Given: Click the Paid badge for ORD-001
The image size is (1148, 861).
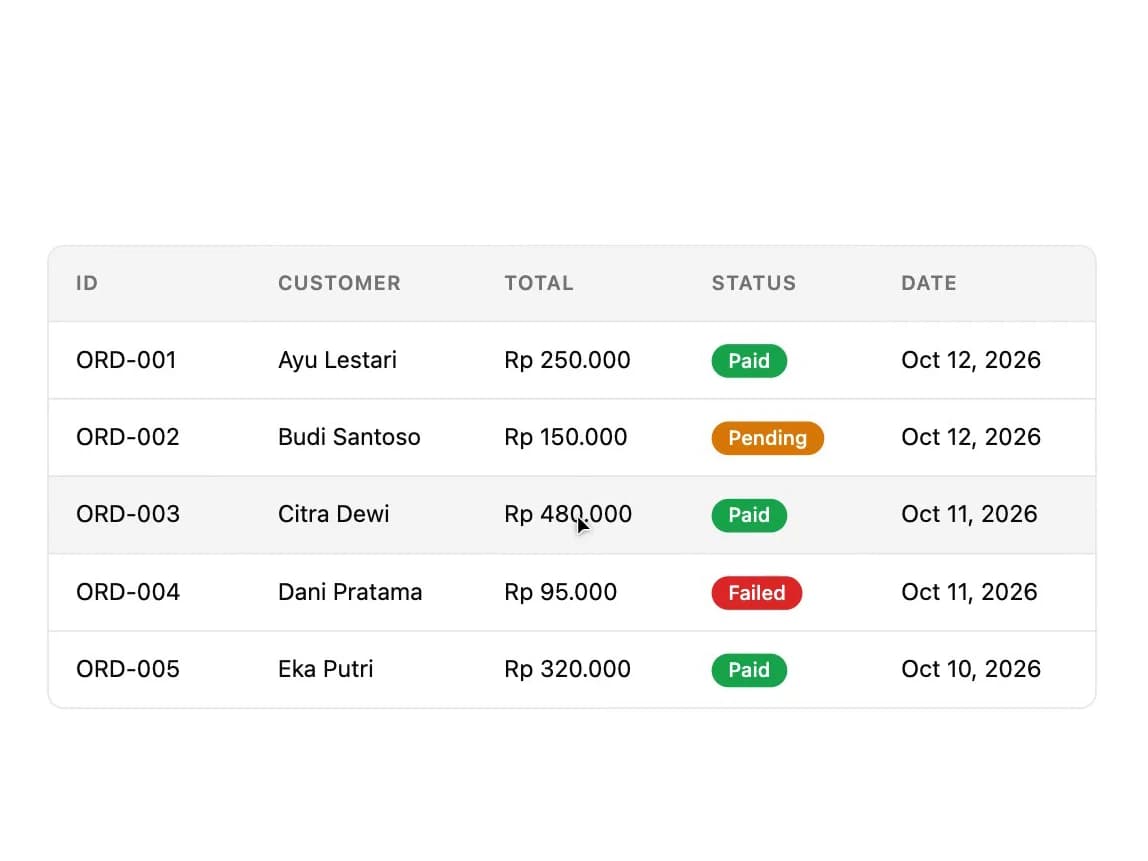Looking at the screenshot, I should [749, 361].
